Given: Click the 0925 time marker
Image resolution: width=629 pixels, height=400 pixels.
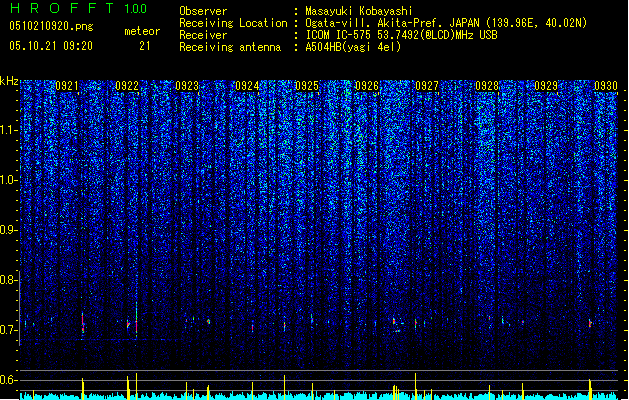Looking at the screenshot, I should (307, 86).
